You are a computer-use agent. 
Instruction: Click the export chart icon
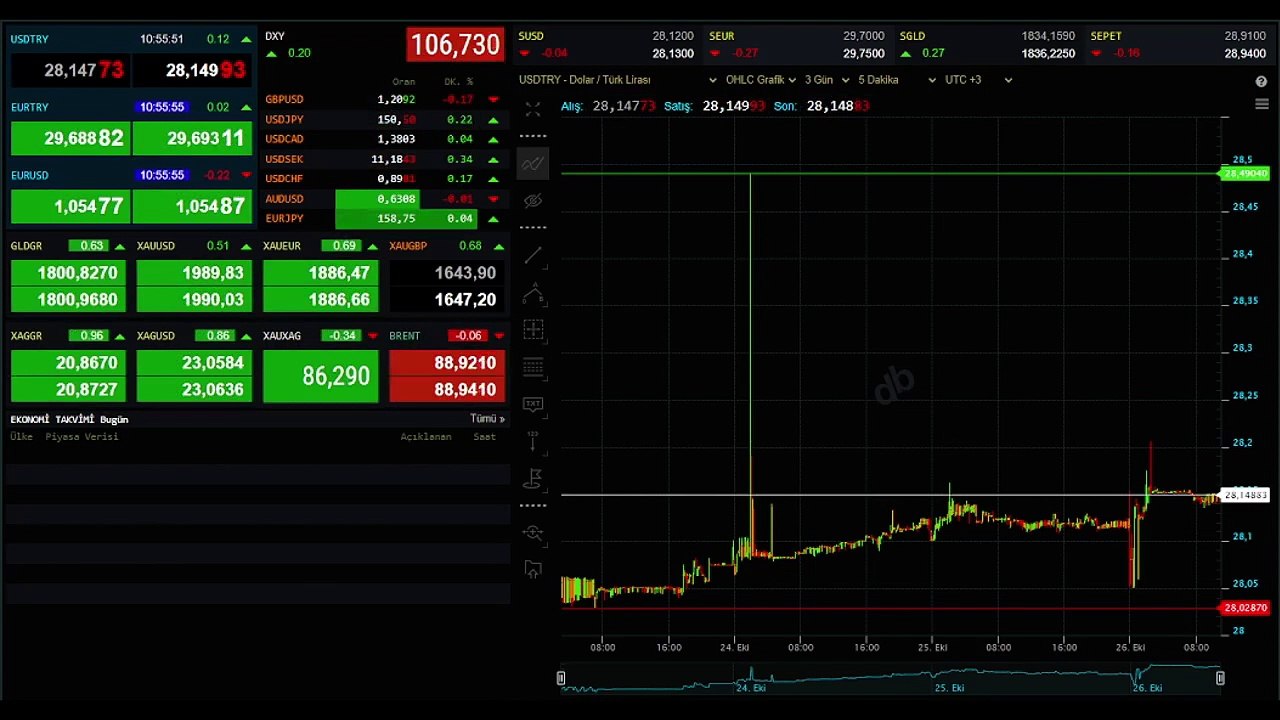click(533, 570)
